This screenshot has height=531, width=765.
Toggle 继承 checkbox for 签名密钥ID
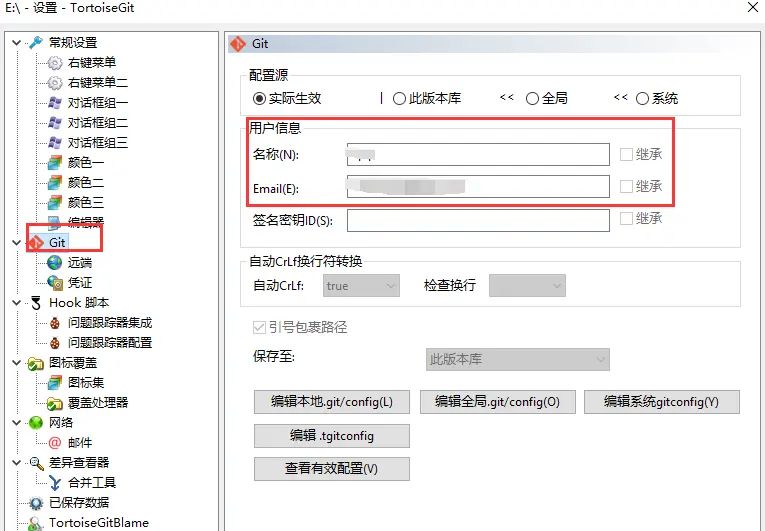[626, 218]
